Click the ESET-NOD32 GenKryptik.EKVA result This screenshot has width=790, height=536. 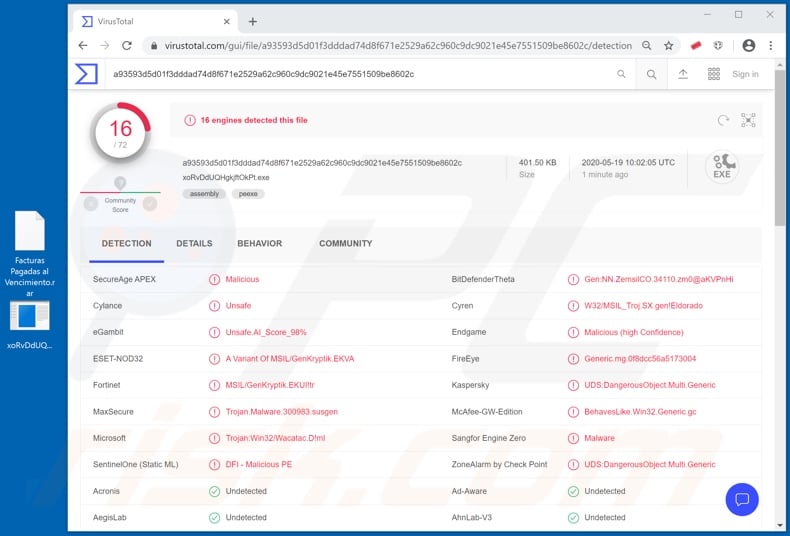pyautogui.click(x=290, y=359)
